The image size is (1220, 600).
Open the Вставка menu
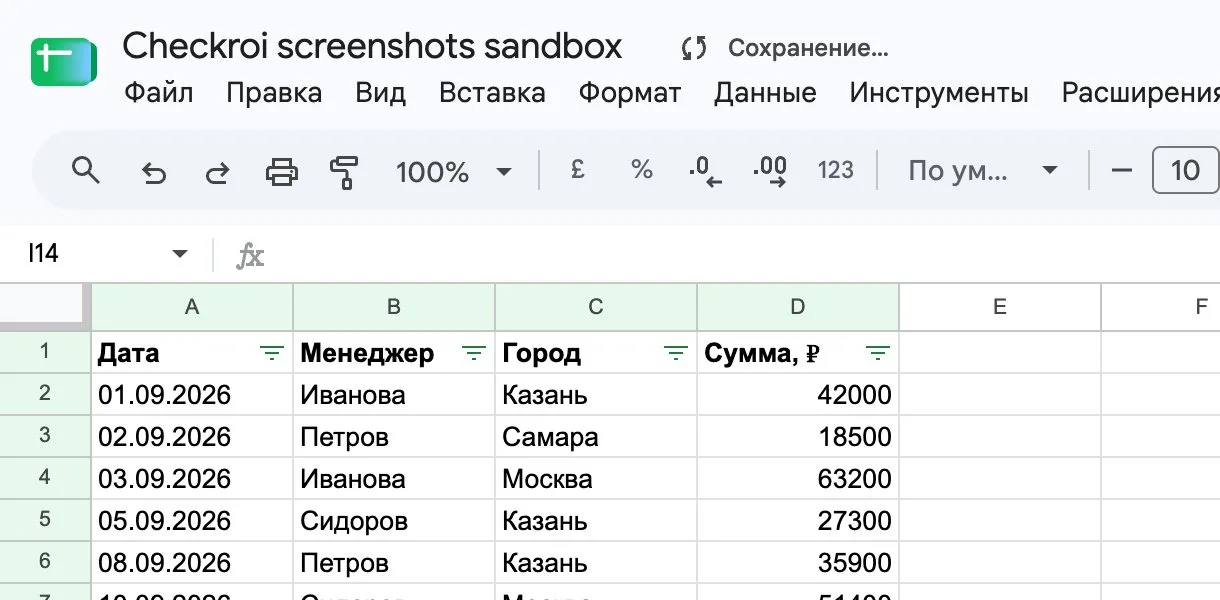[x=492, y=94]
